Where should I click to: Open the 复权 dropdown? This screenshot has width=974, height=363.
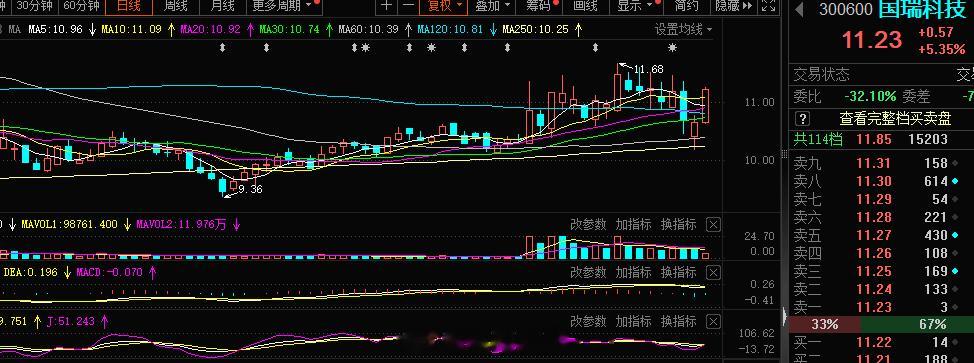pos(445,6)
